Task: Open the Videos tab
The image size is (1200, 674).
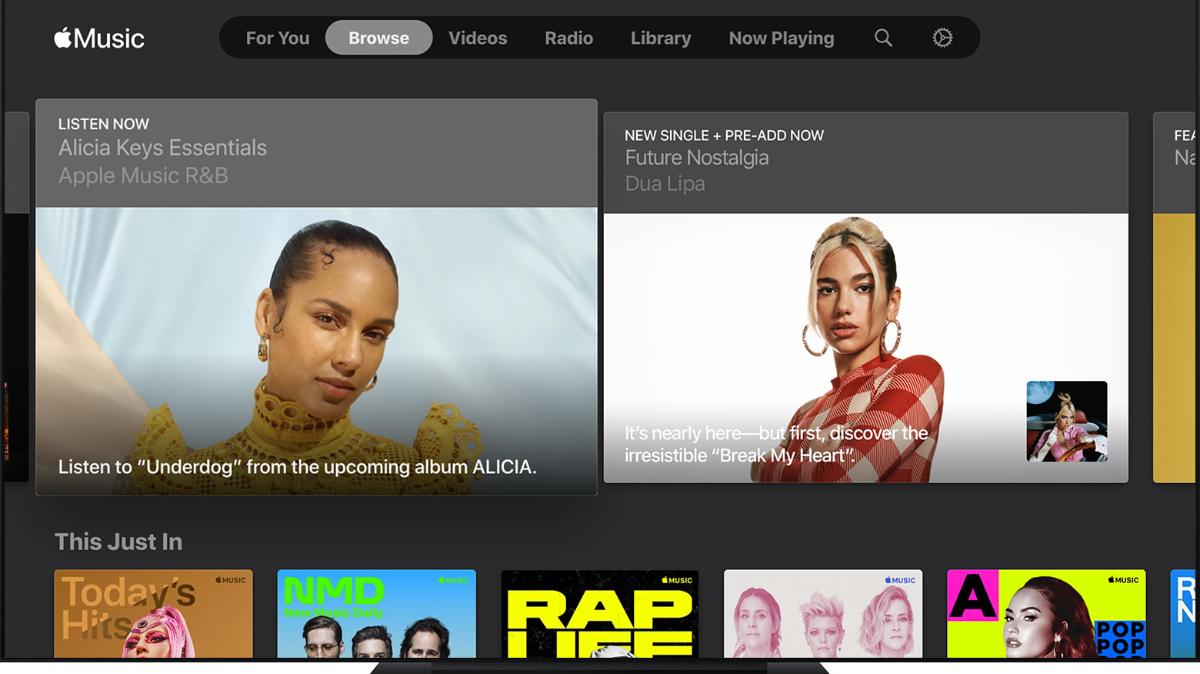Action: pos(478,38)
